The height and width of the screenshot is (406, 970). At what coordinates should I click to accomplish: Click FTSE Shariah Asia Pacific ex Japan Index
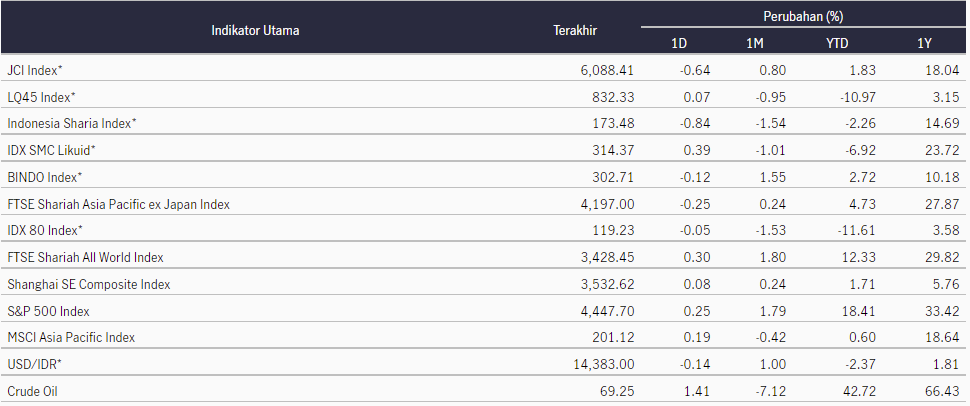click(118, 204)
